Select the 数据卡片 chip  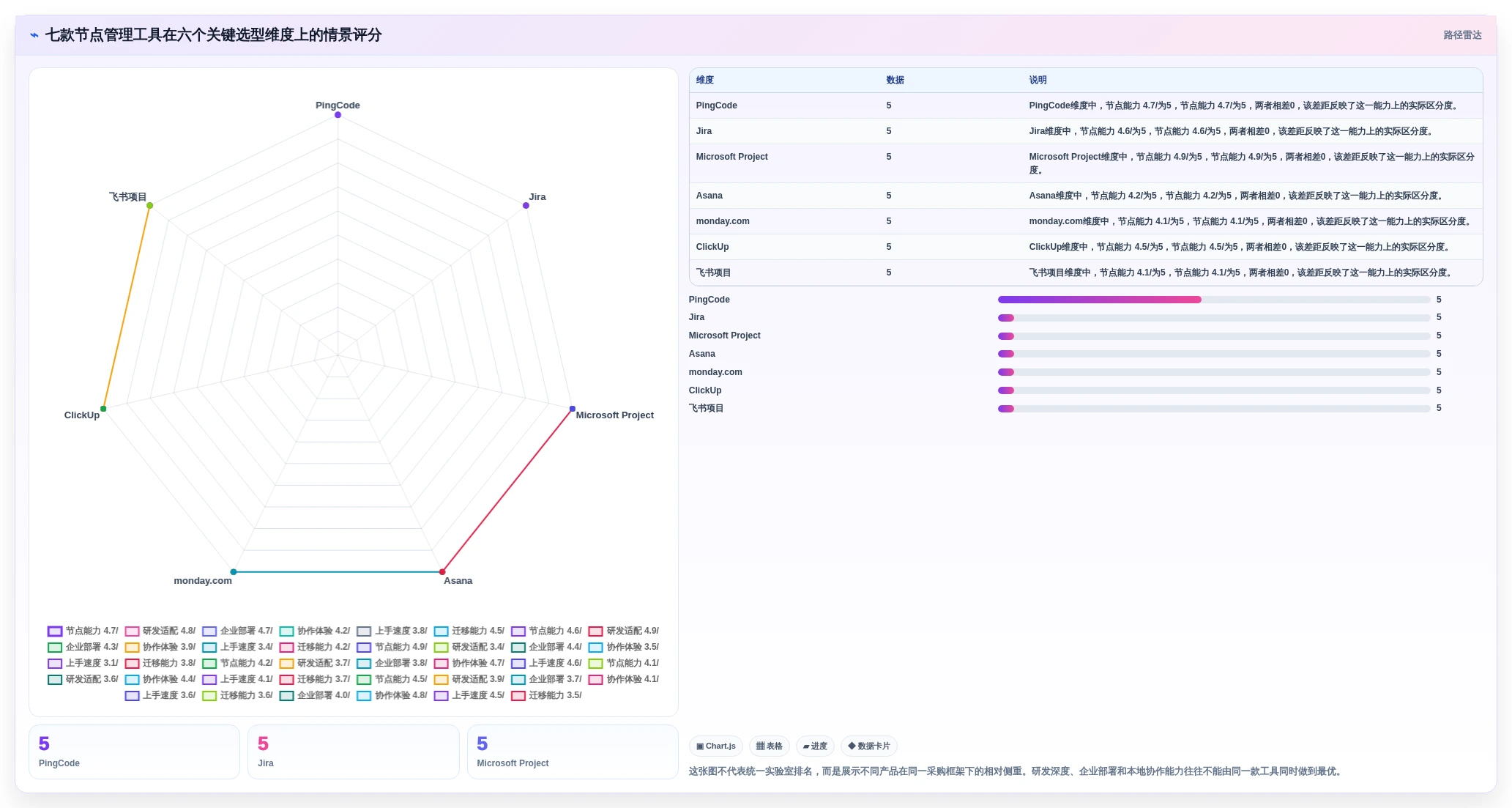869,746
